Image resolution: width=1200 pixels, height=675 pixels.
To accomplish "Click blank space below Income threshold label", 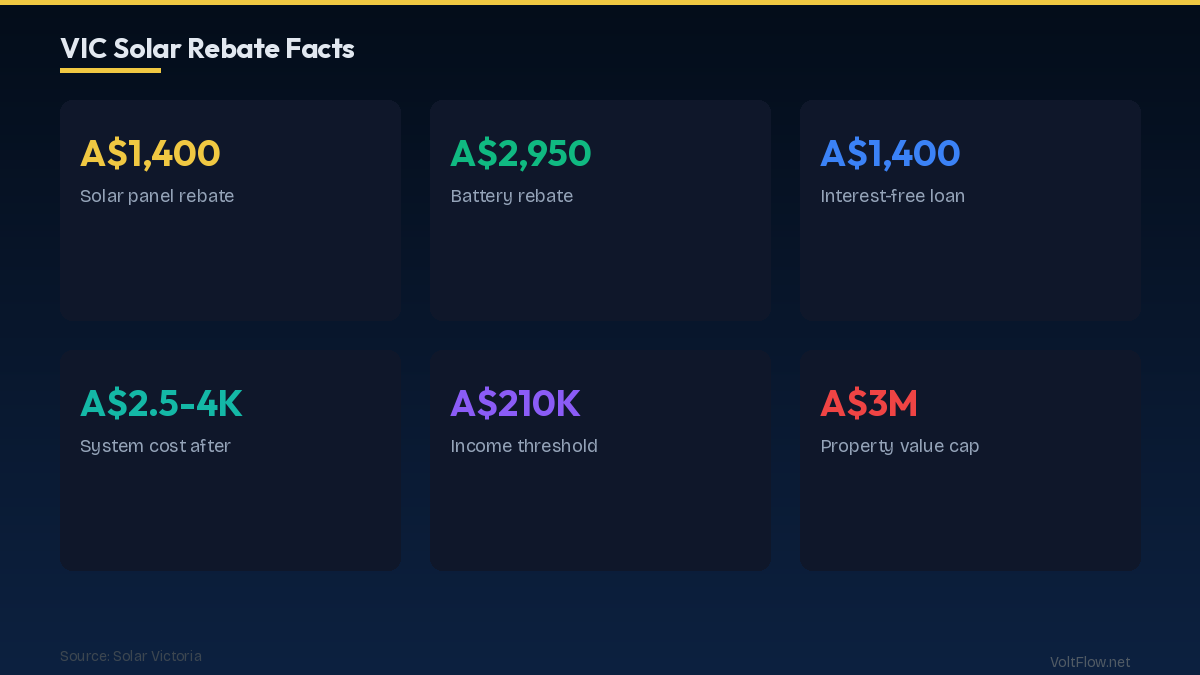I will [600, 515].
